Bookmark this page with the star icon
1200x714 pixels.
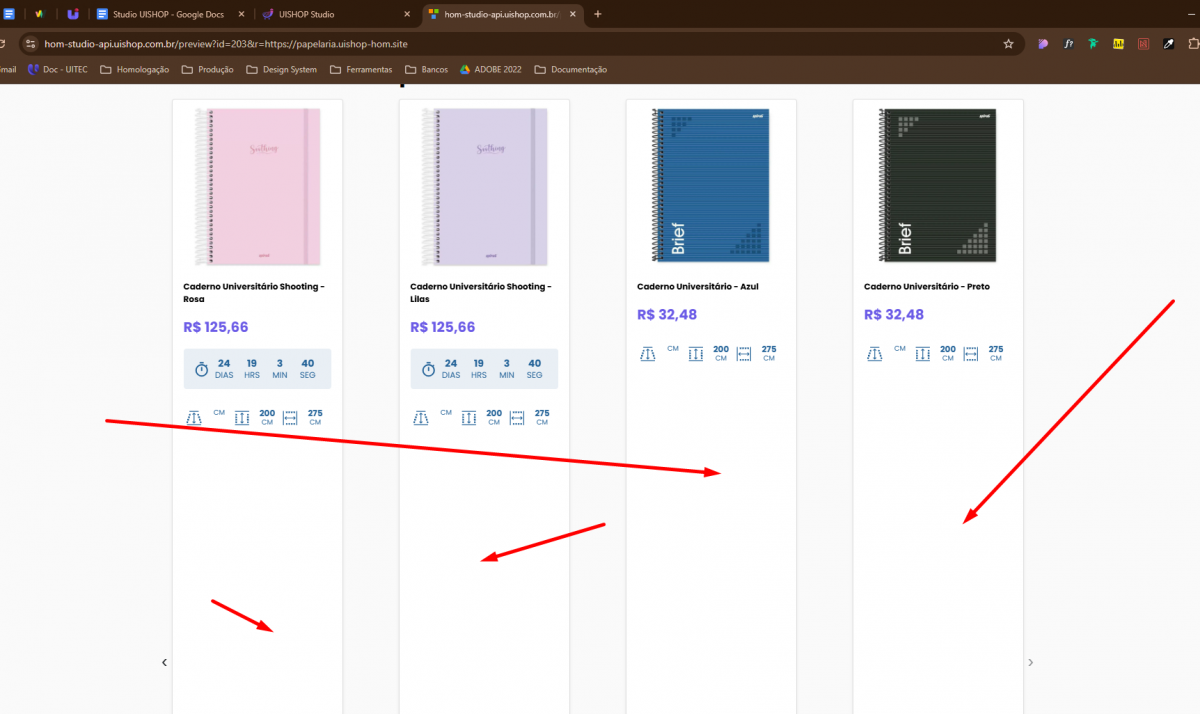pyautogui.click(x=1008, y=44)
